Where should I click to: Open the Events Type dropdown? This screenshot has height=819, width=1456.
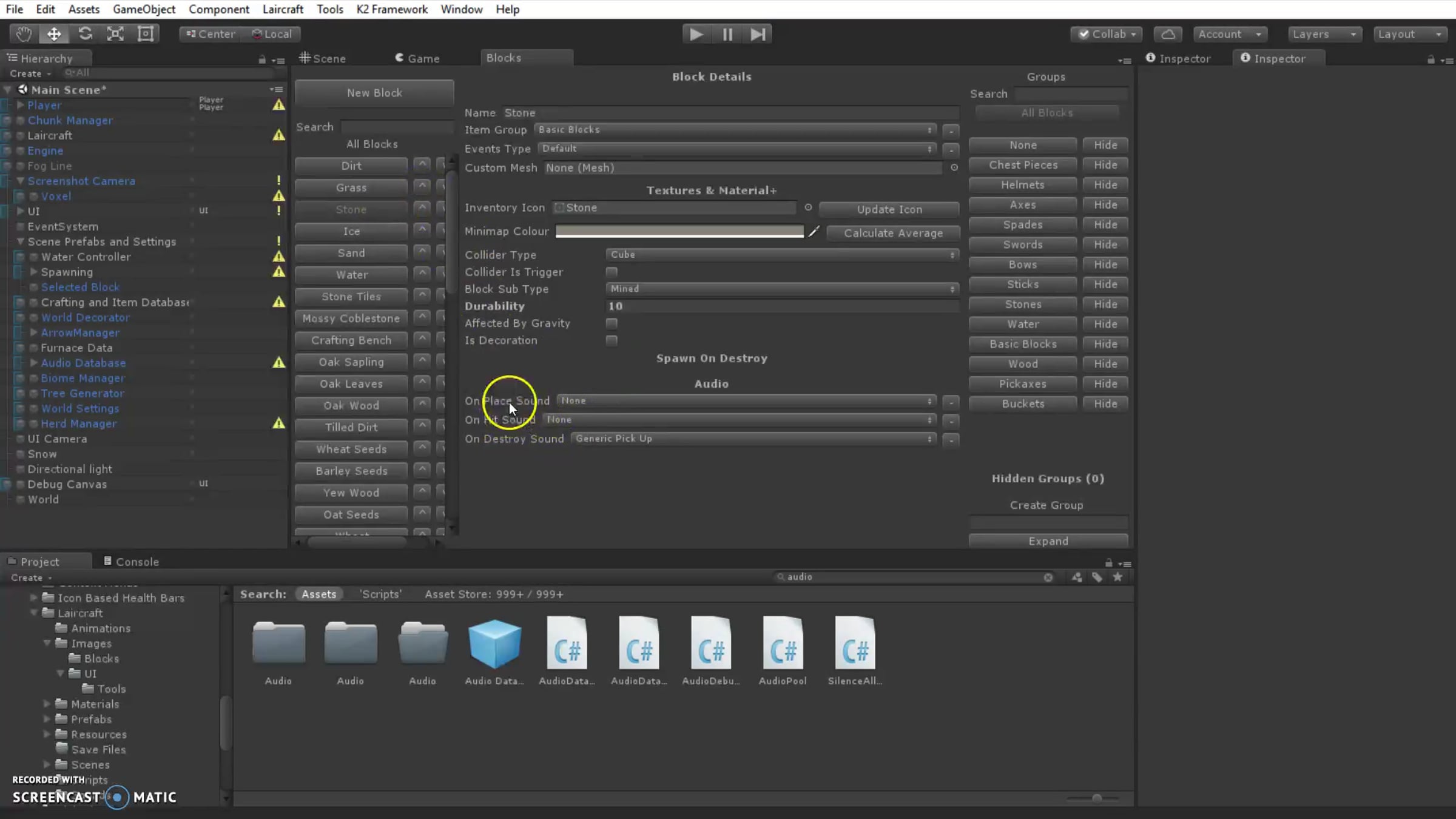(x=737, y=149)
